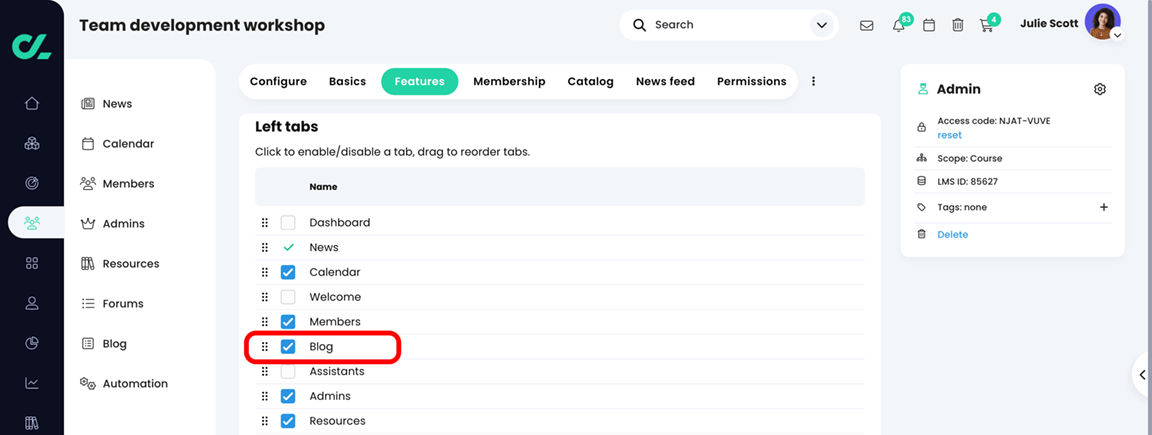Click the Name column header
The image size is (1152, 435).
[323, 187]
